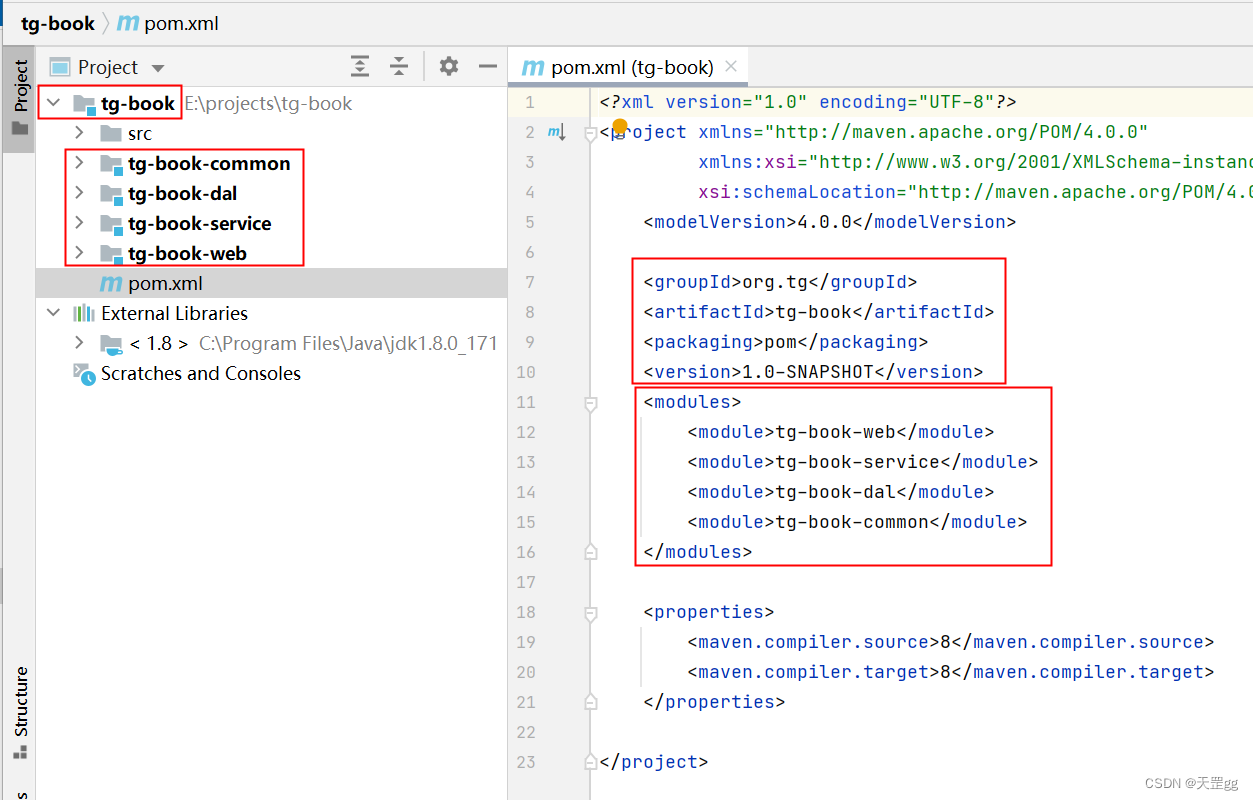
Task: Click the tg-book-common module folder icon
Action: pyautogui.click(x=111, y=164)
